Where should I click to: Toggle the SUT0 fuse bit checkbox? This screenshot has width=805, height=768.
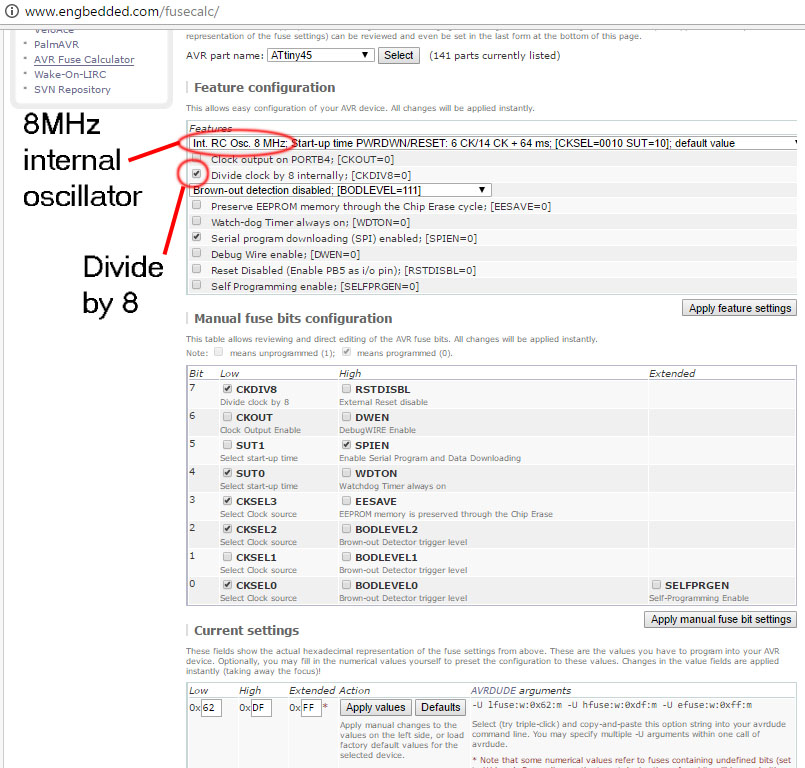(227, 472)
